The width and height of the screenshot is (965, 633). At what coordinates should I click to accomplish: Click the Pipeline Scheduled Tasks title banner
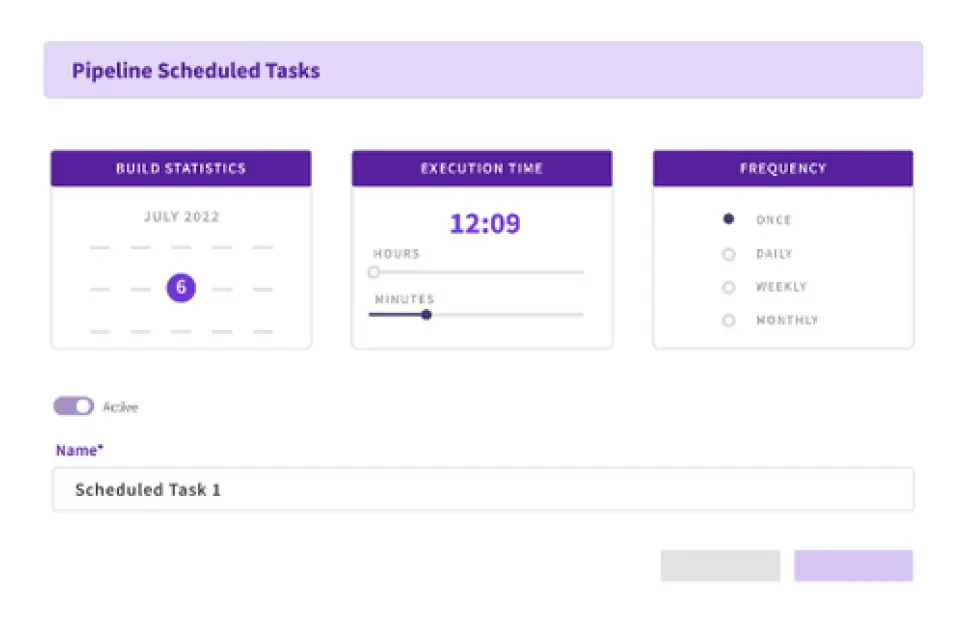click(195, 70)
